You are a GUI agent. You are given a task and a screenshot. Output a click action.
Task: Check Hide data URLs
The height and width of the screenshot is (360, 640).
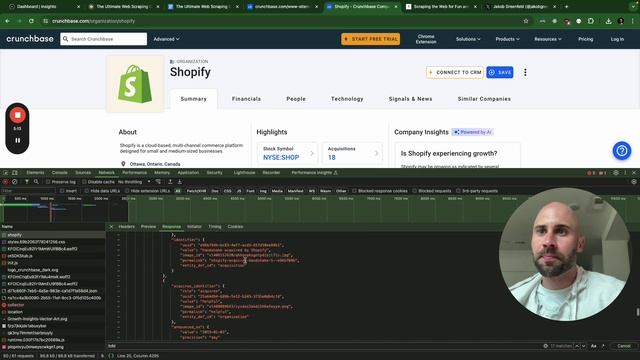[x=87, y=191]
